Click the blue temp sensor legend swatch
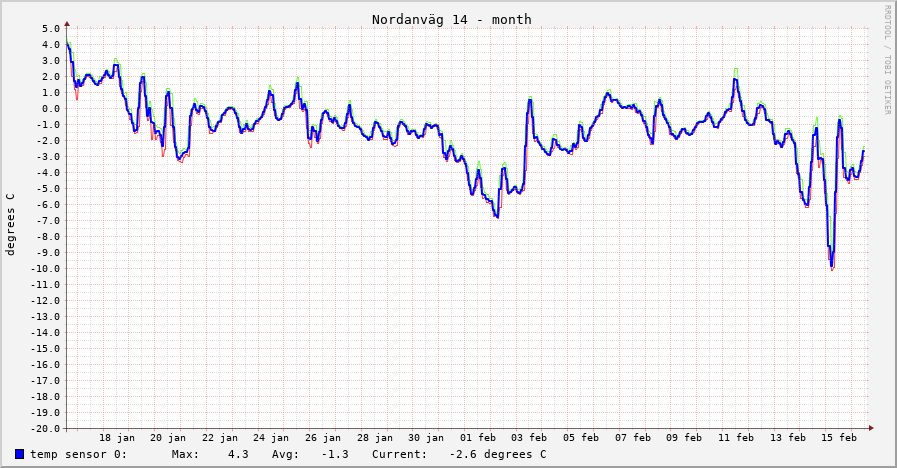Viewport: 897px width, 468px height. pyautogui.click(x=20, y=455)
